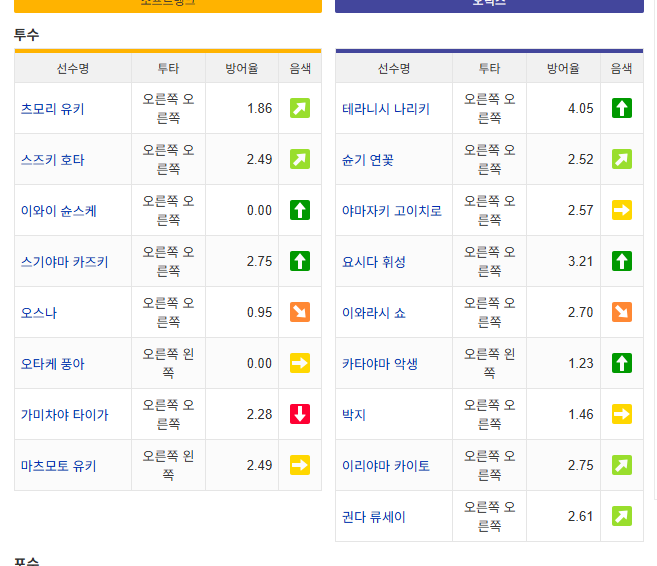Open player link 츠모리 유키

[53, 109]
